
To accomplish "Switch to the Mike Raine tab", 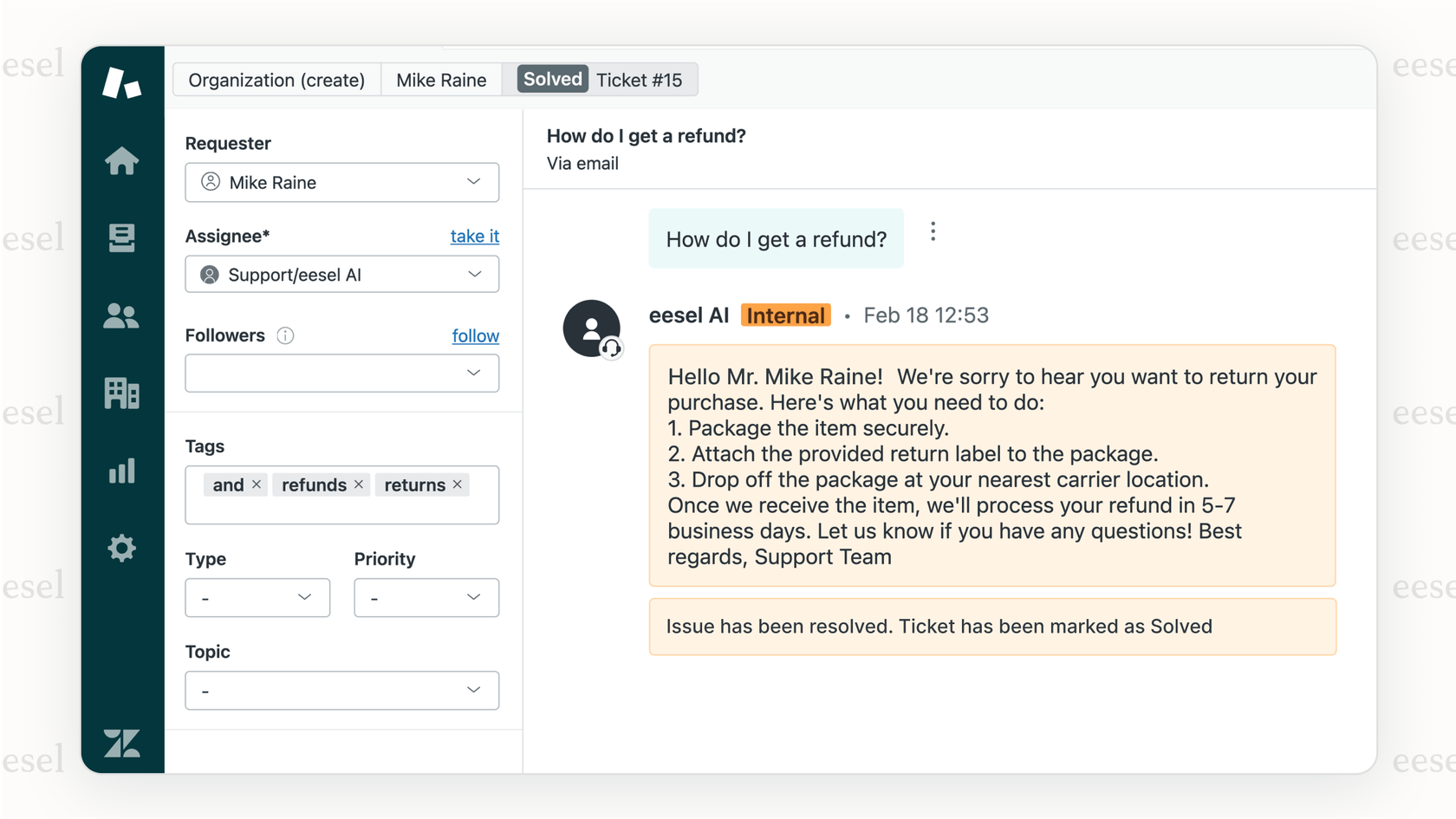I will [441, 80].
